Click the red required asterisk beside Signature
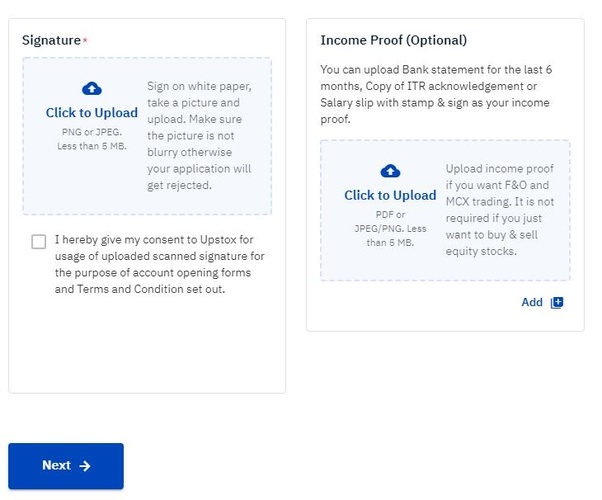Image resolution: width=602 pixels, height=500 pixels. pyautogui.click(x=86, y=41)
